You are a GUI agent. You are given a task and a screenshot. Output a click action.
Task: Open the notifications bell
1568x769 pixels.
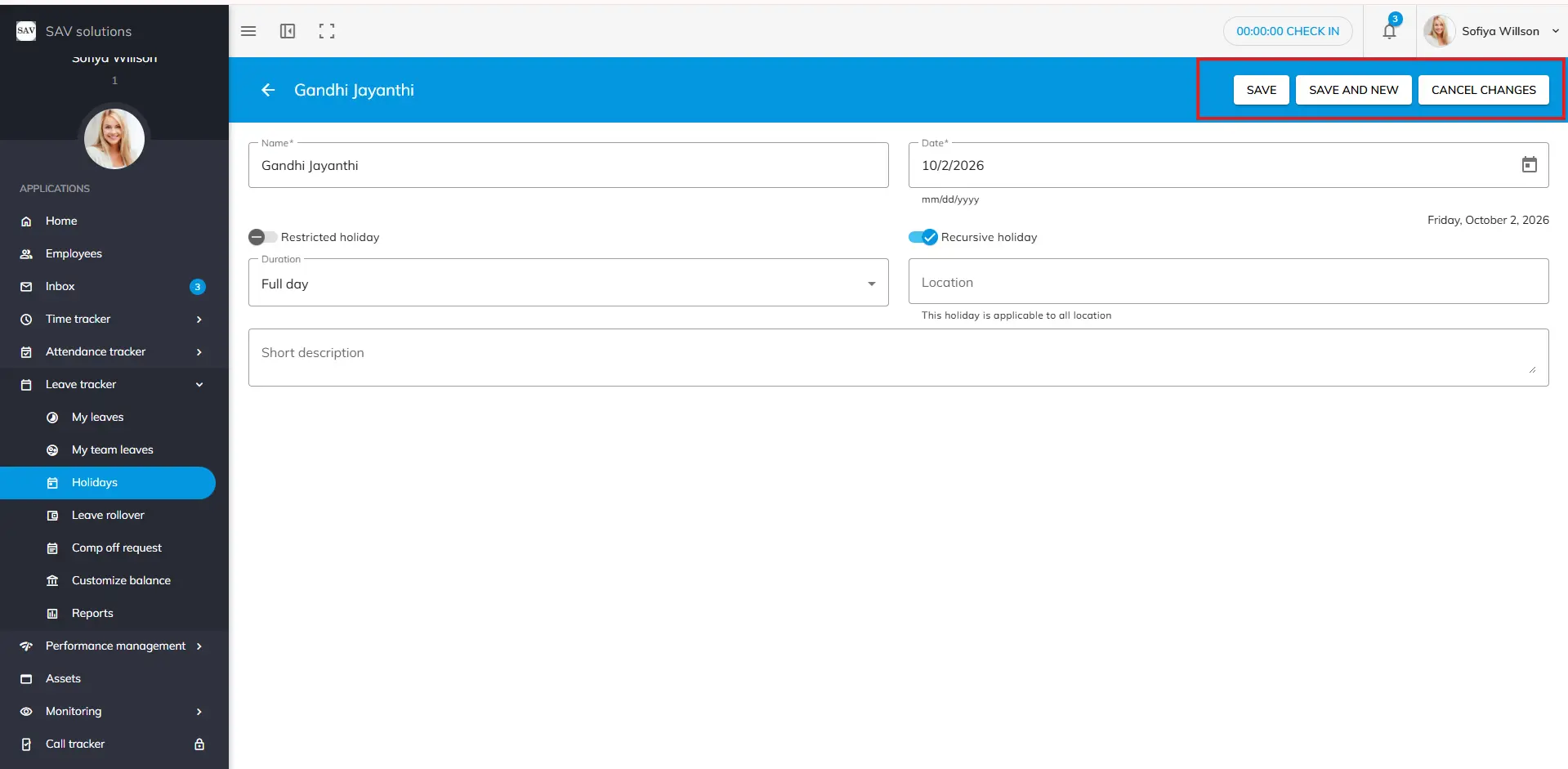point(1389,31)
